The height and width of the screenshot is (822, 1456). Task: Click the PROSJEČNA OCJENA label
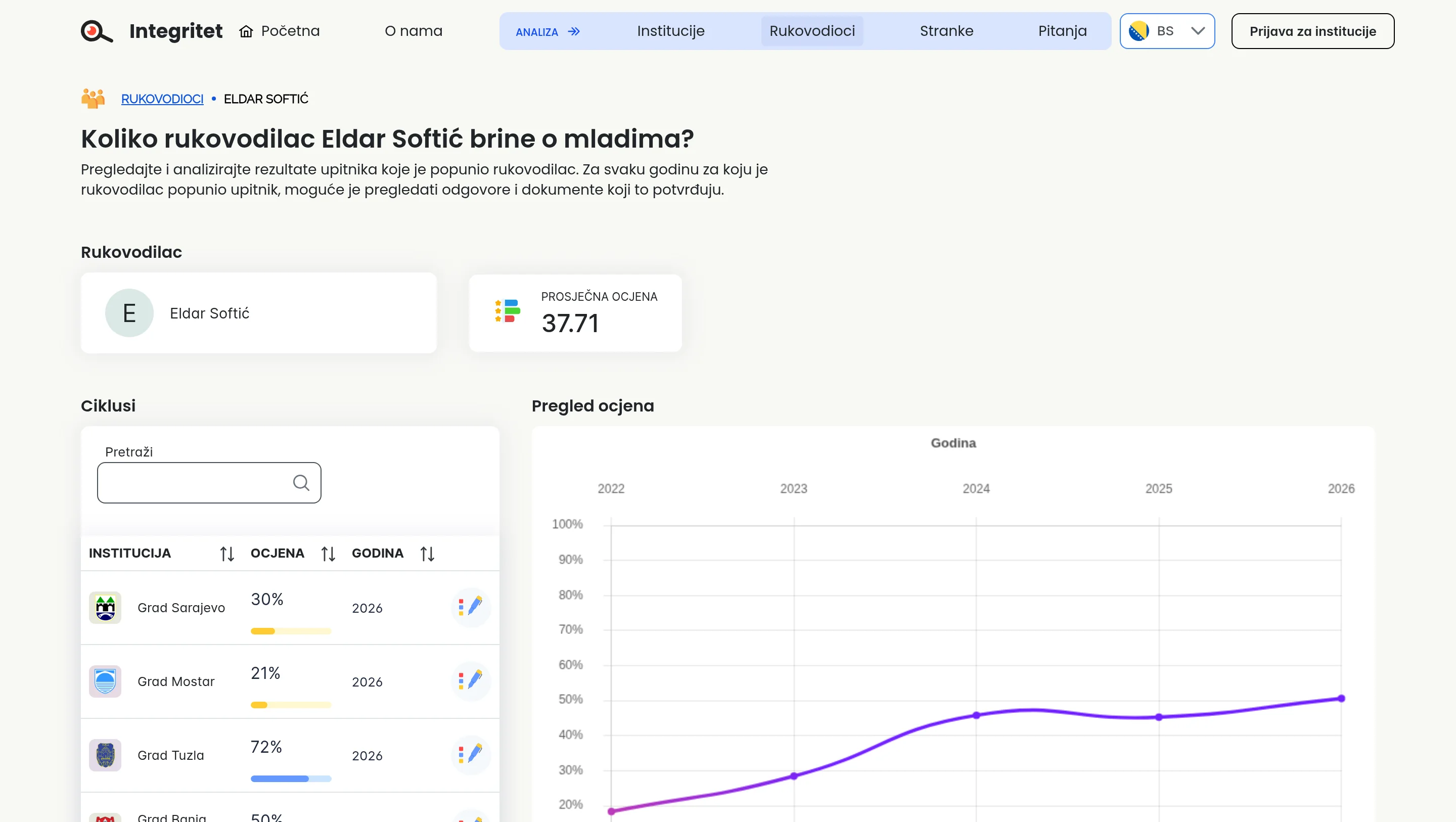599,297
